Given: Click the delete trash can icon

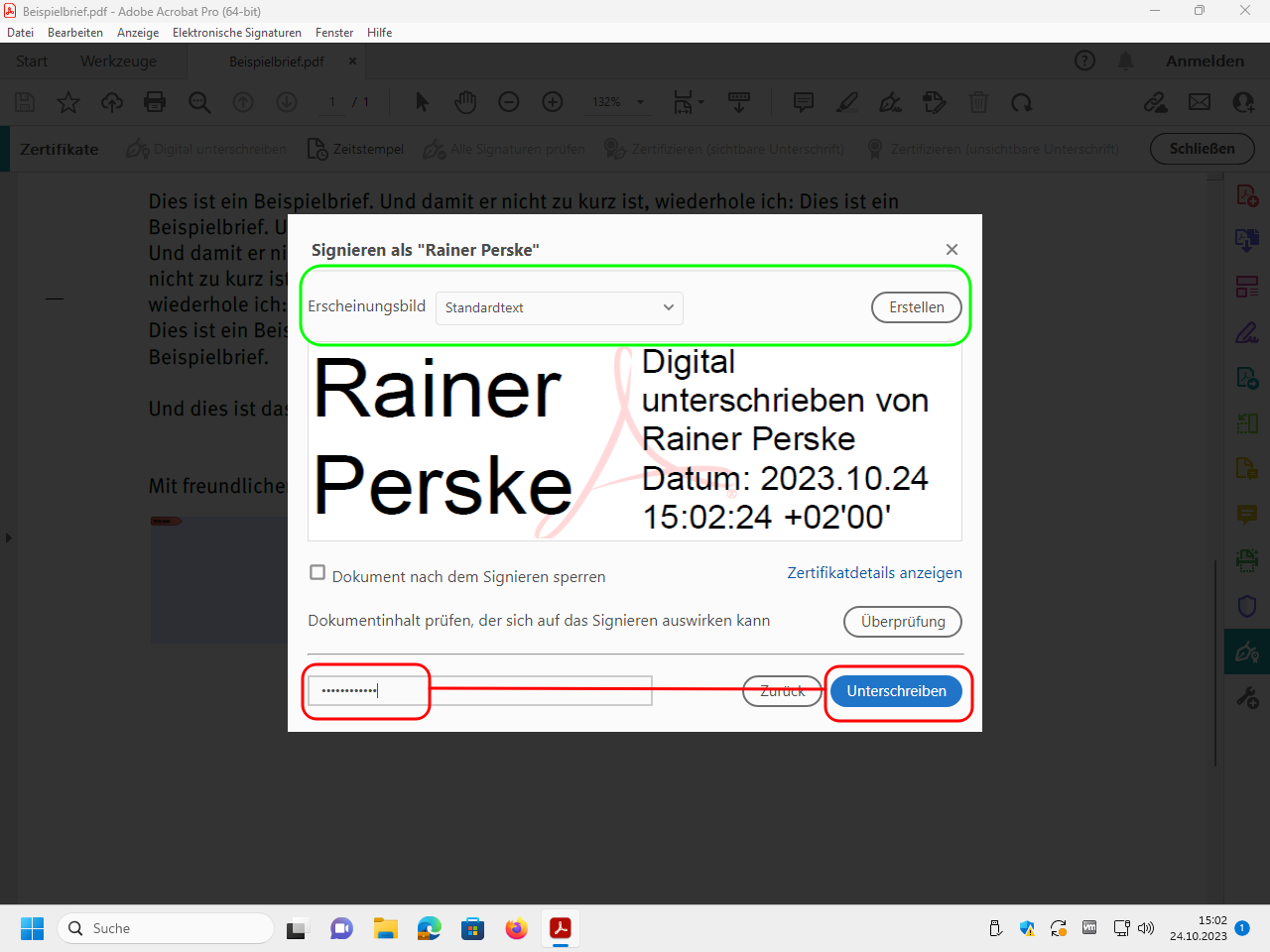Looking at the screenshot, I should 978,102.
